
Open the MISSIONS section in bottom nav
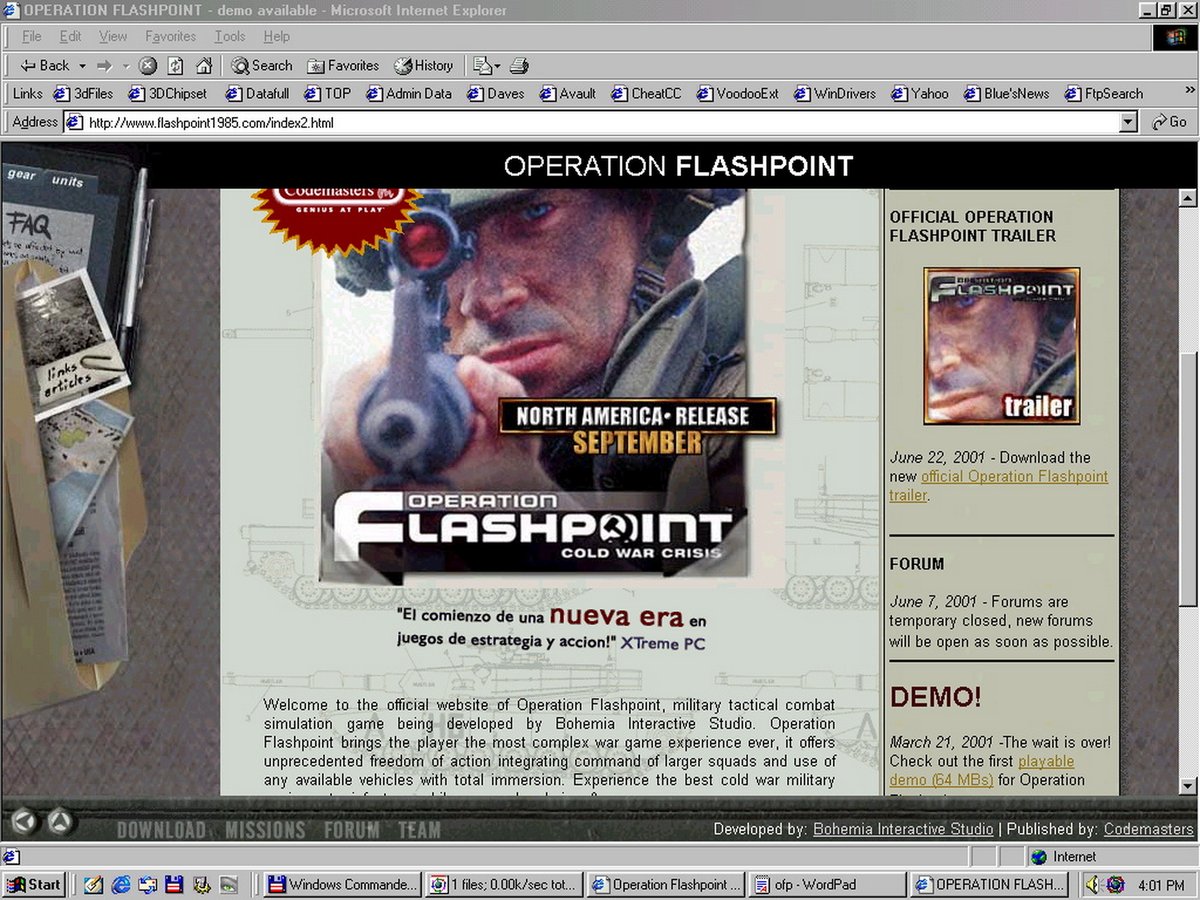(265, 830)
